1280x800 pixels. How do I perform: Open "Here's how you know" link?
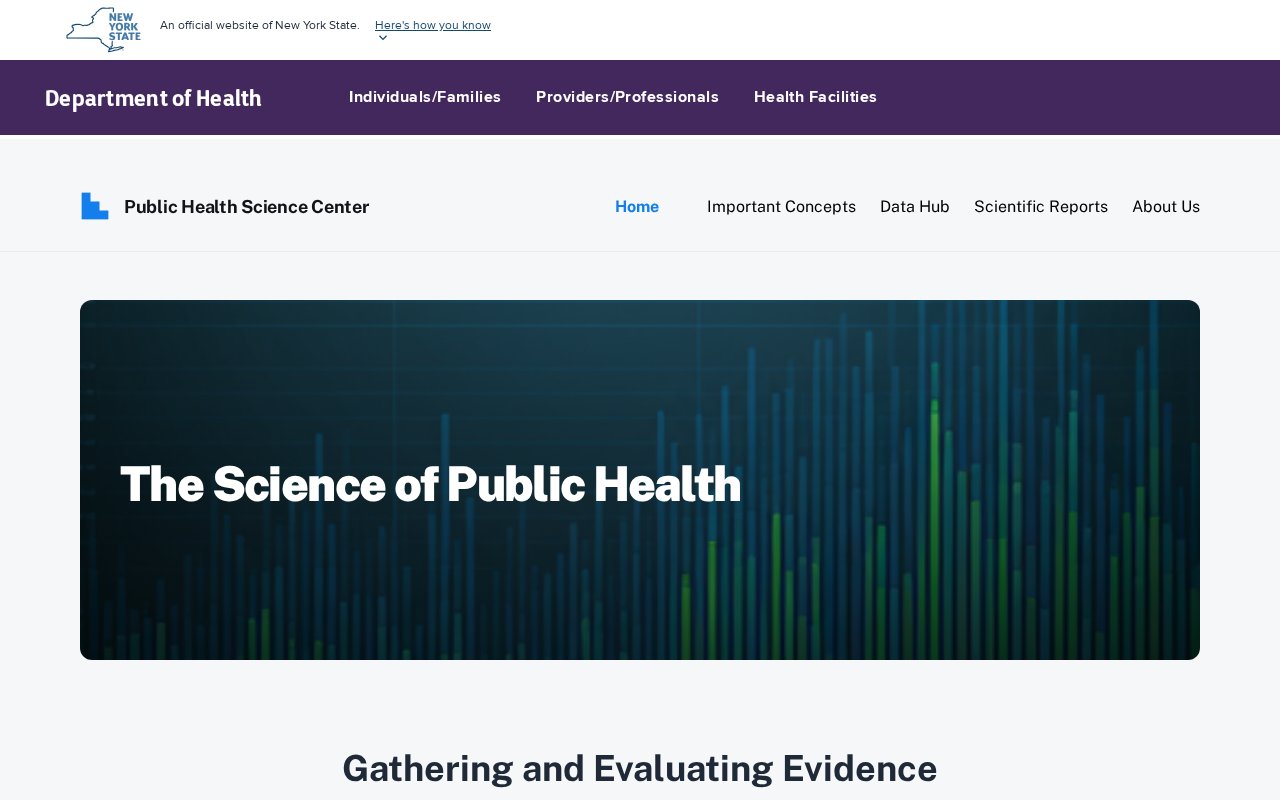[x=433, y=25]
